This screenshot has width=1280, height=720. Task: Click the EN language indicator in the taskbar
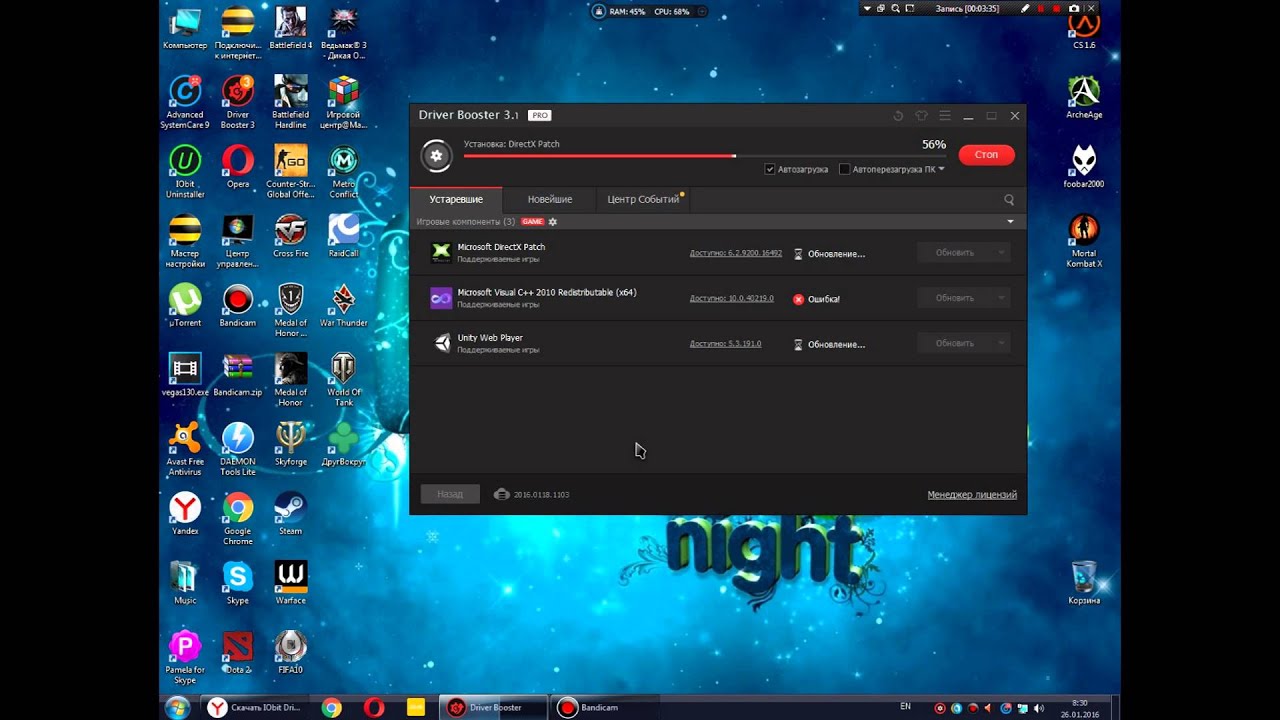coord(906,706)
